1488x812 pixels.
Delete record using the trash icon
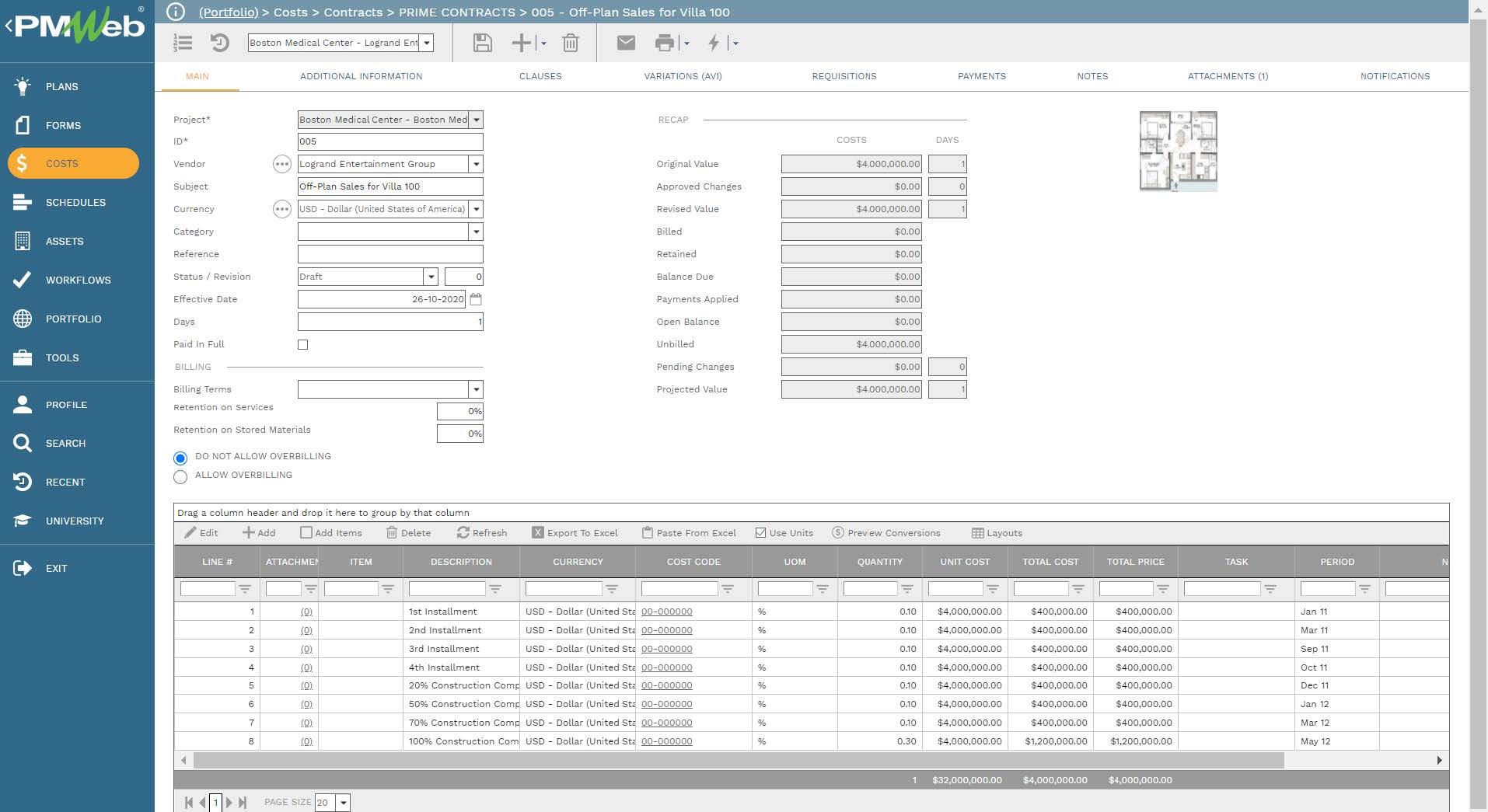coord(571,43)
